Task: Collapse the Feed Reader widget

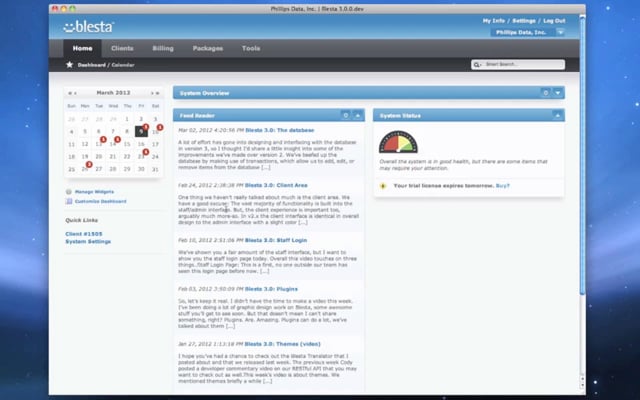Action: (x=358, y=116)
